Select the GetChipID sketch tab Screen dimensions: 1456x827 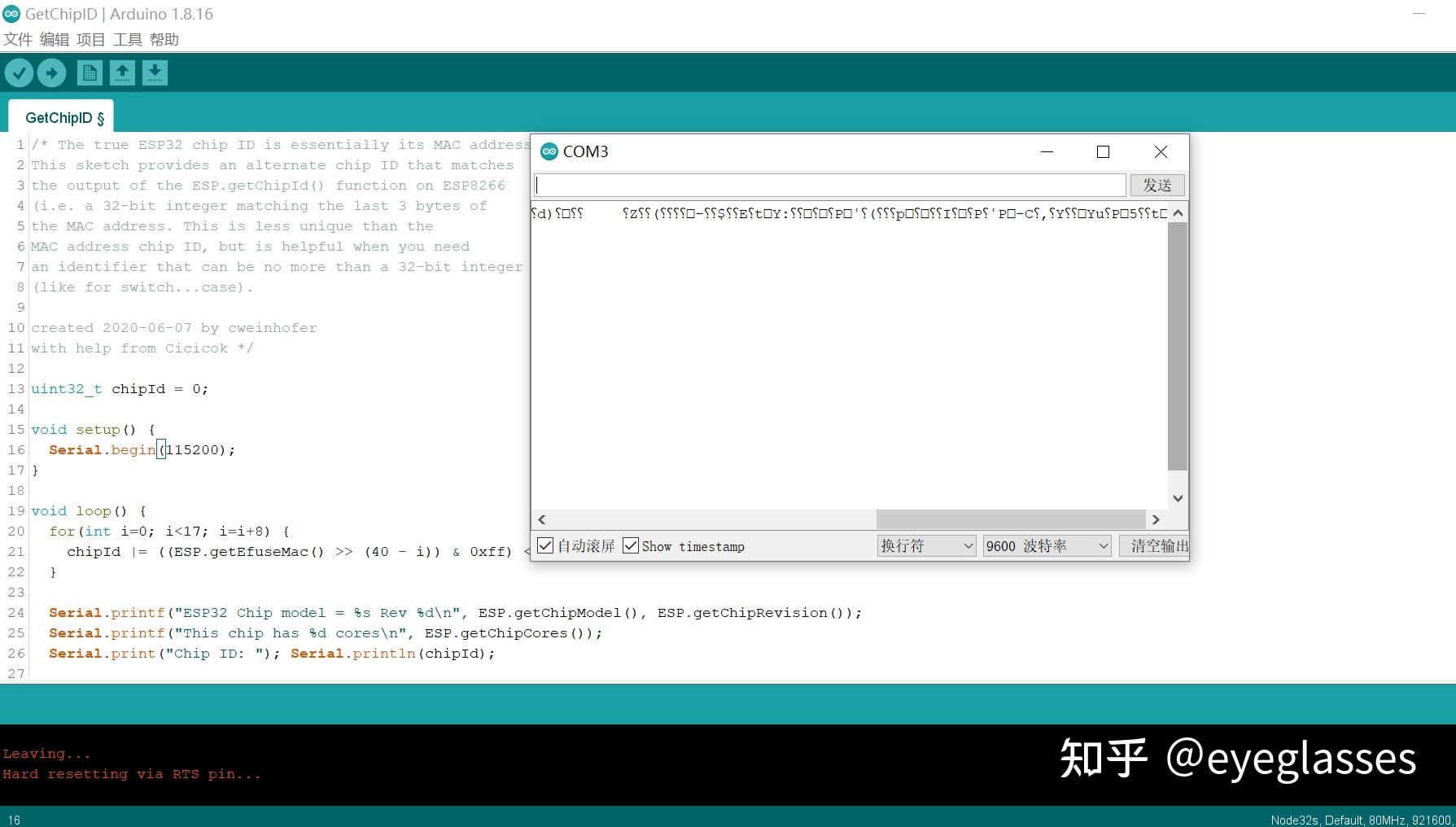[x=57, y=117]
